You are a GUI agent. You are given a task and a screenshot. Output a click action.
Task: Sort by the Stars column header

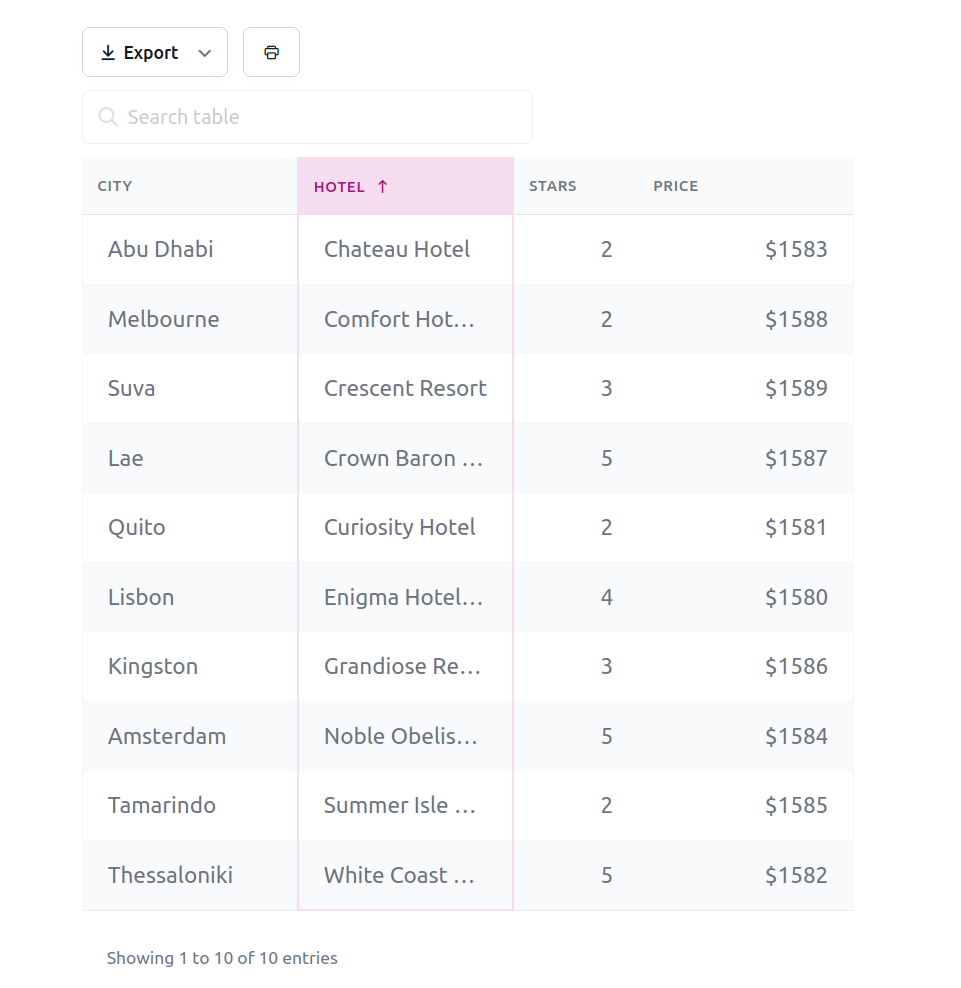click(x=575, y=186)
